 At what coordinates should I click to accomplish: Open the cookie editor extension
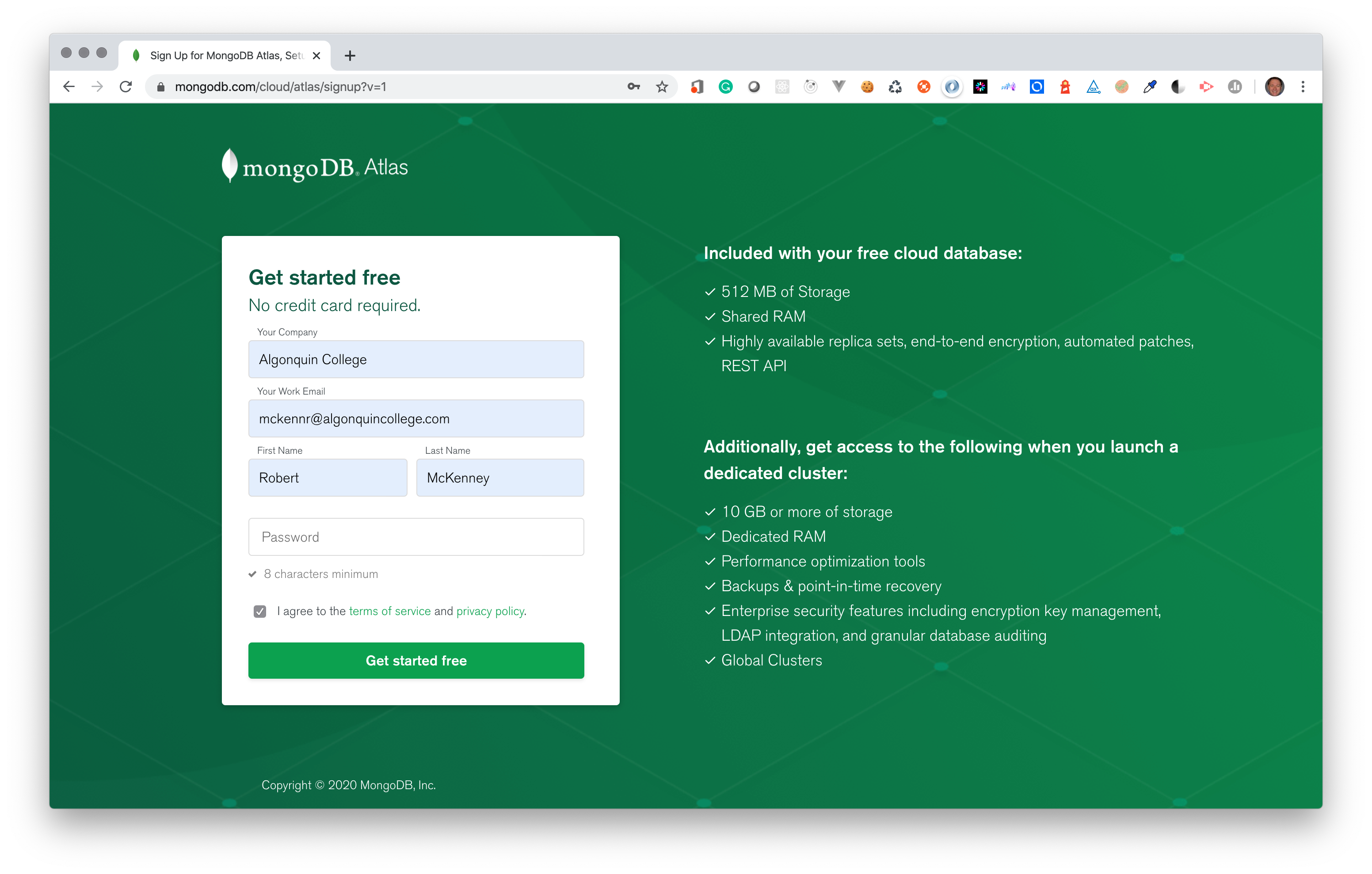click(x=867, y=87)
